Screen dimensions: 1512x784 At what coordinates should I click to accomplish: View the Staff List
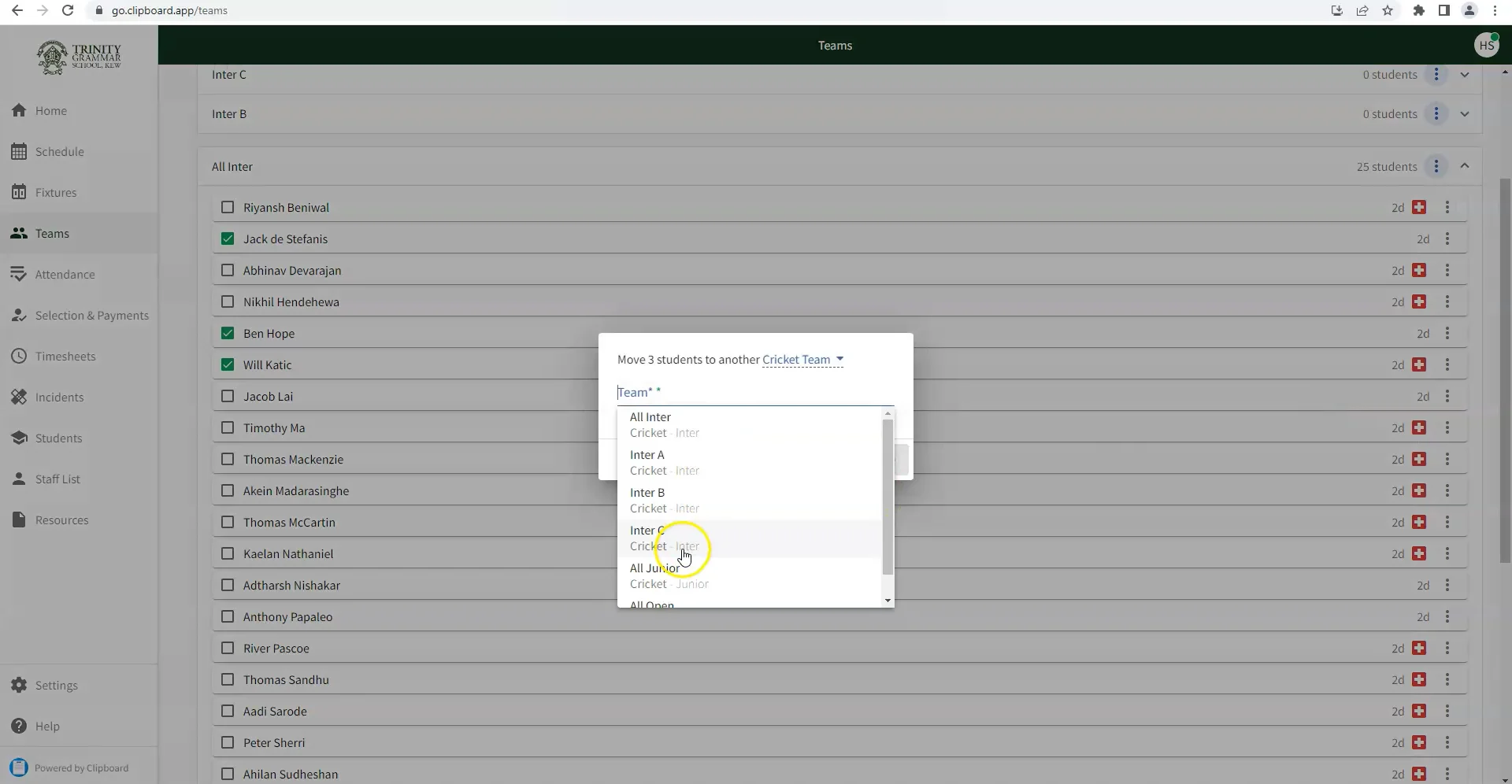[58, 479]
